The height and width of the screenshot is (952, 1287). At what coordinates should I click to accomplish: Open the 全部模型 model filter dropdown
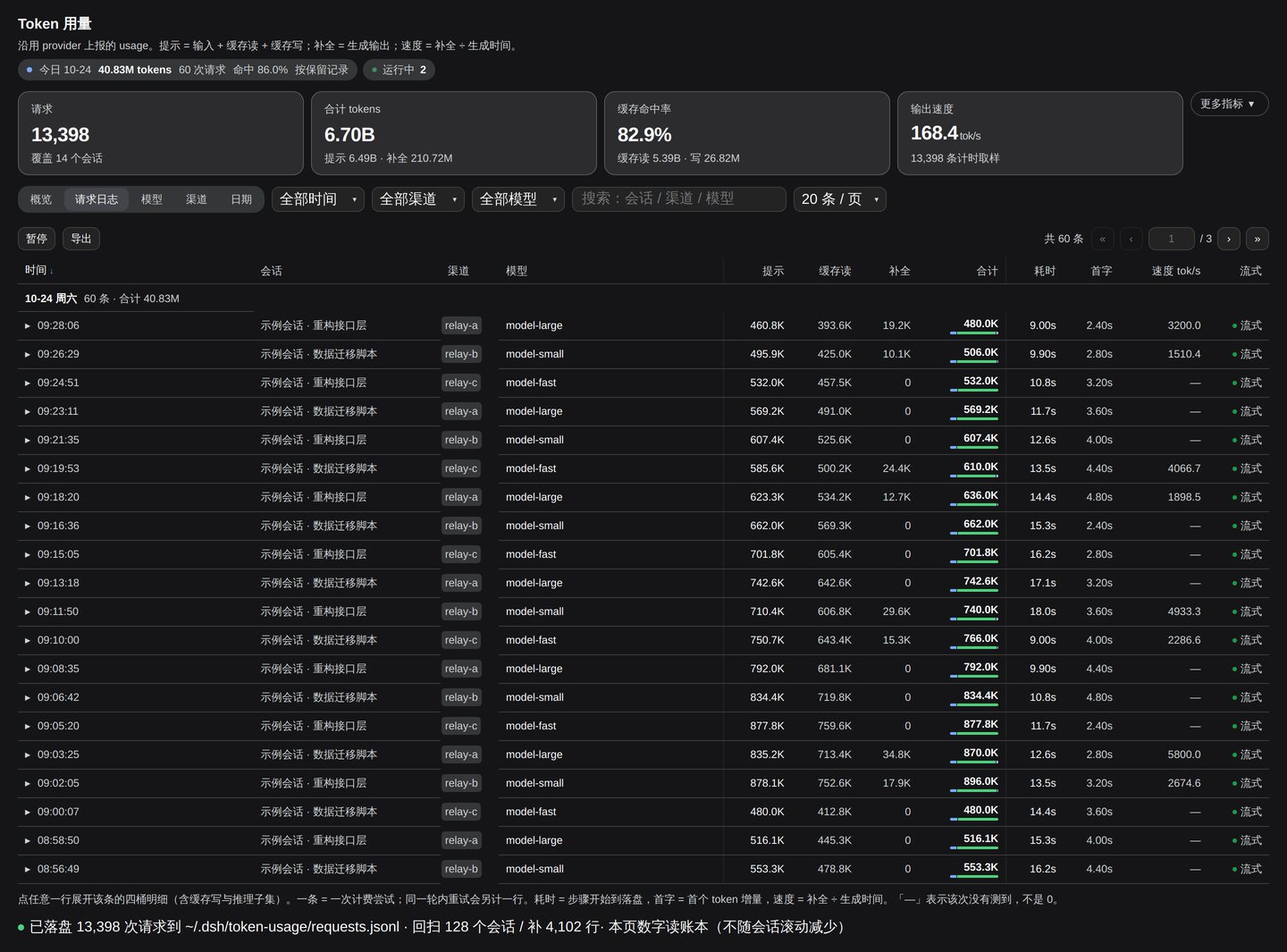click(518, 199)
